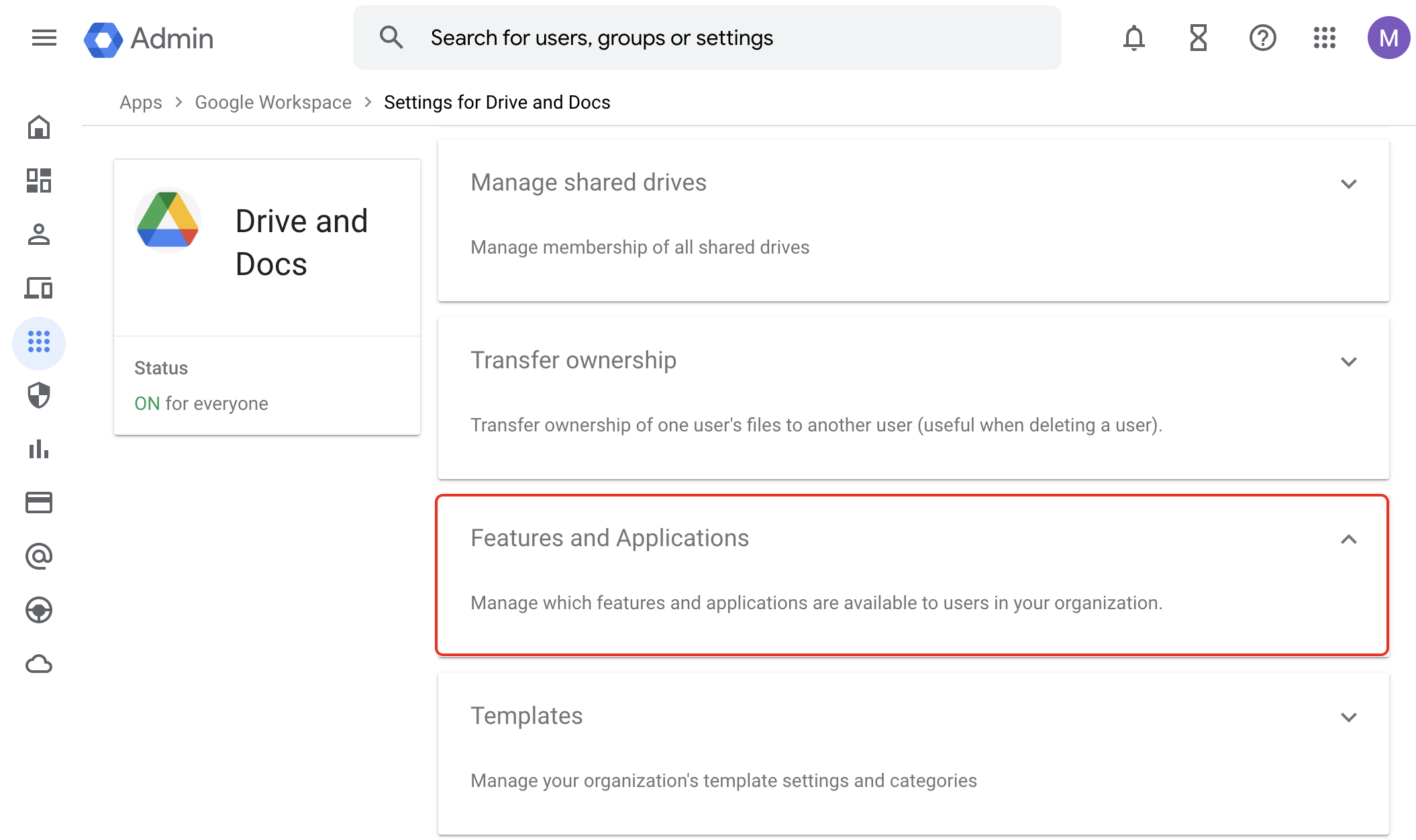Open the Google apps grid launcher

pos(1325,38)
